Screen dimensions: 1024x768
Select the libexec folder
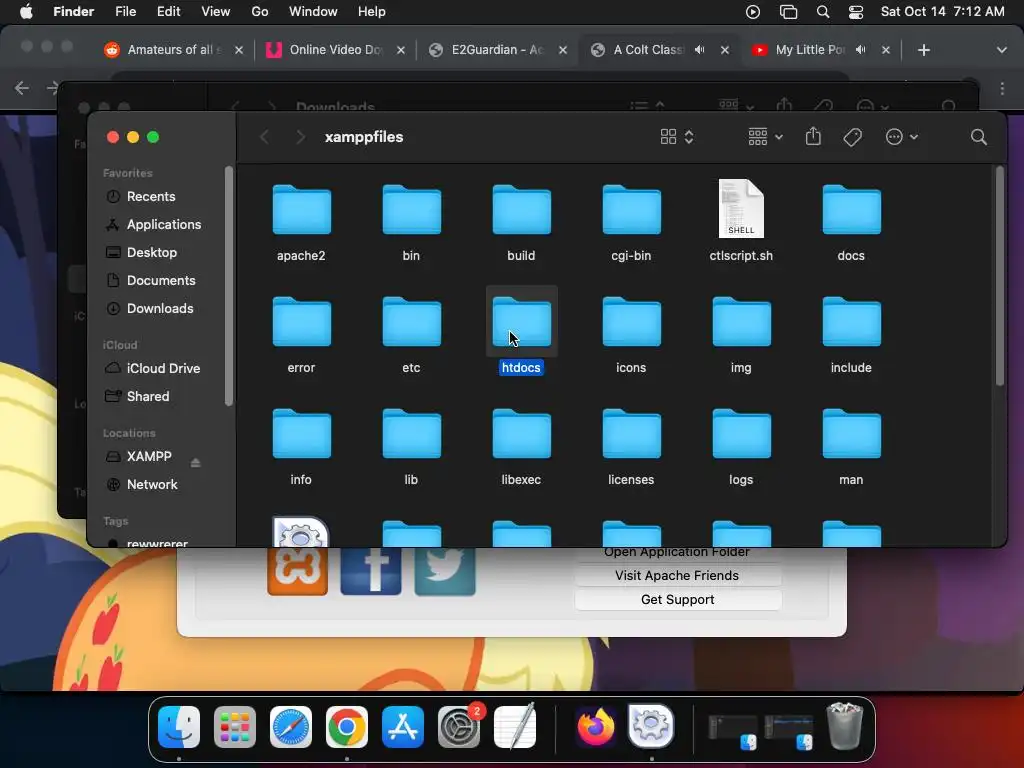(521, 434)
